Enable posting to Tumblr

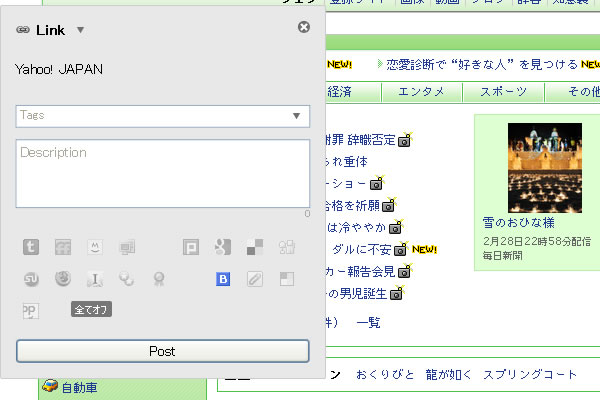point(31,247)
